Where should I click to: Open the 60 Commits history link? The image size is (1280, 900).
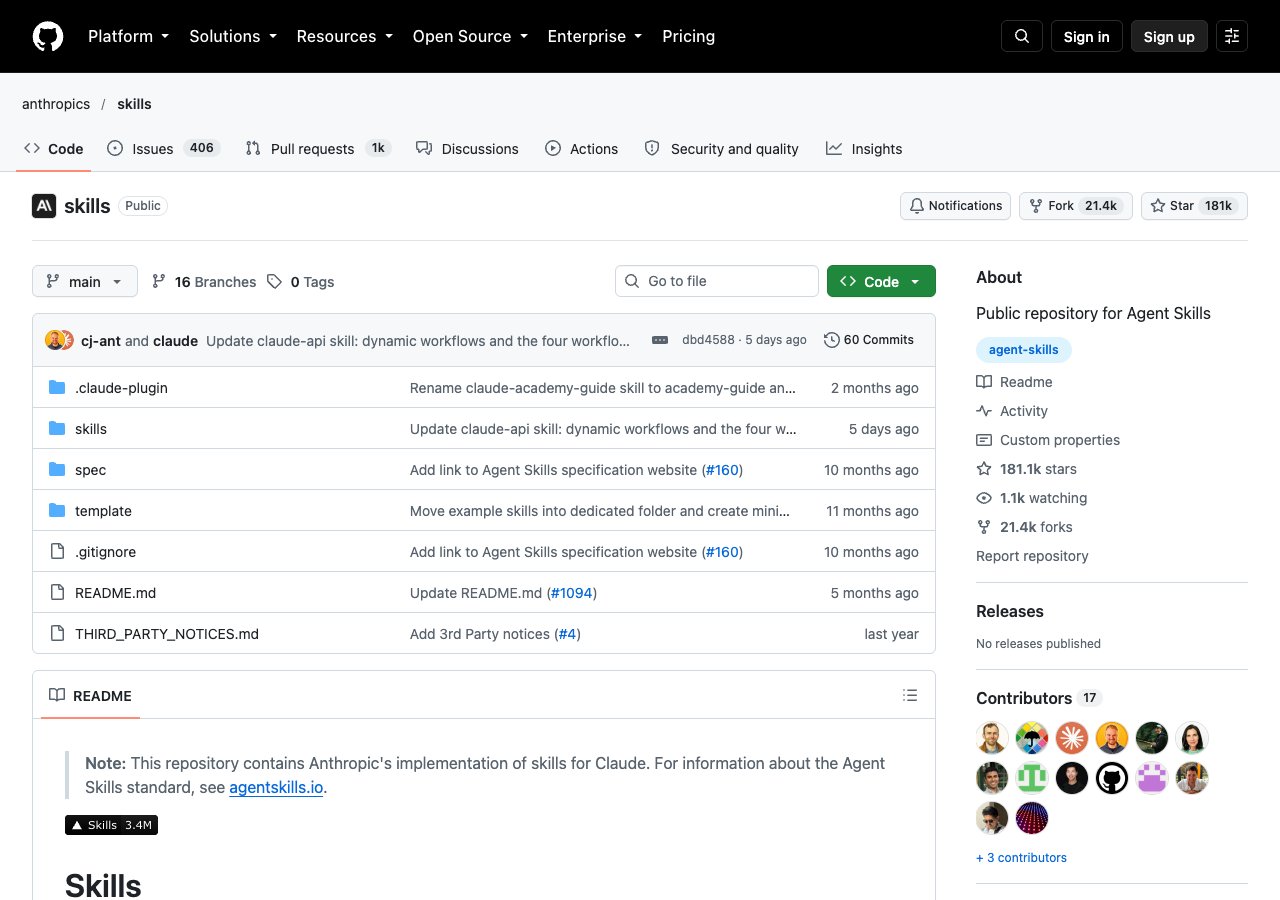[x=869, y=340]
